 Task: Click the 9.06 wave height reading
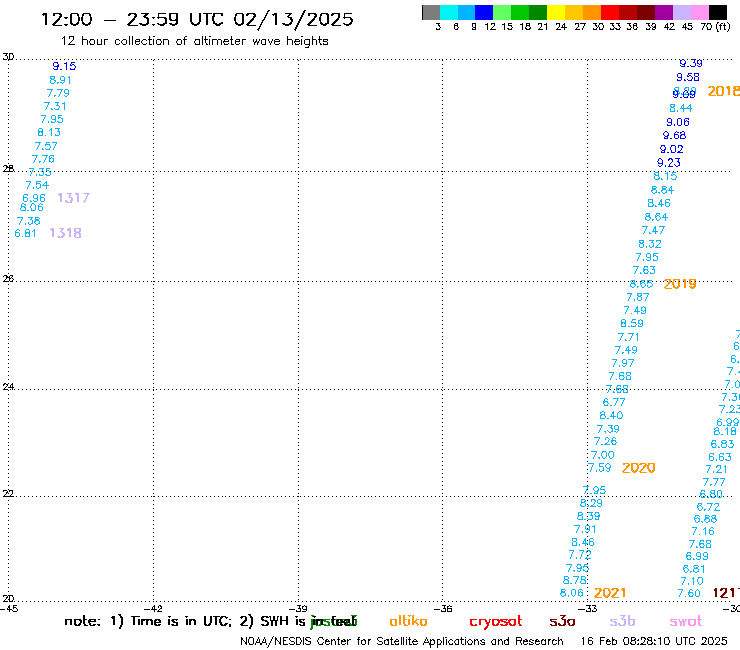678,122
